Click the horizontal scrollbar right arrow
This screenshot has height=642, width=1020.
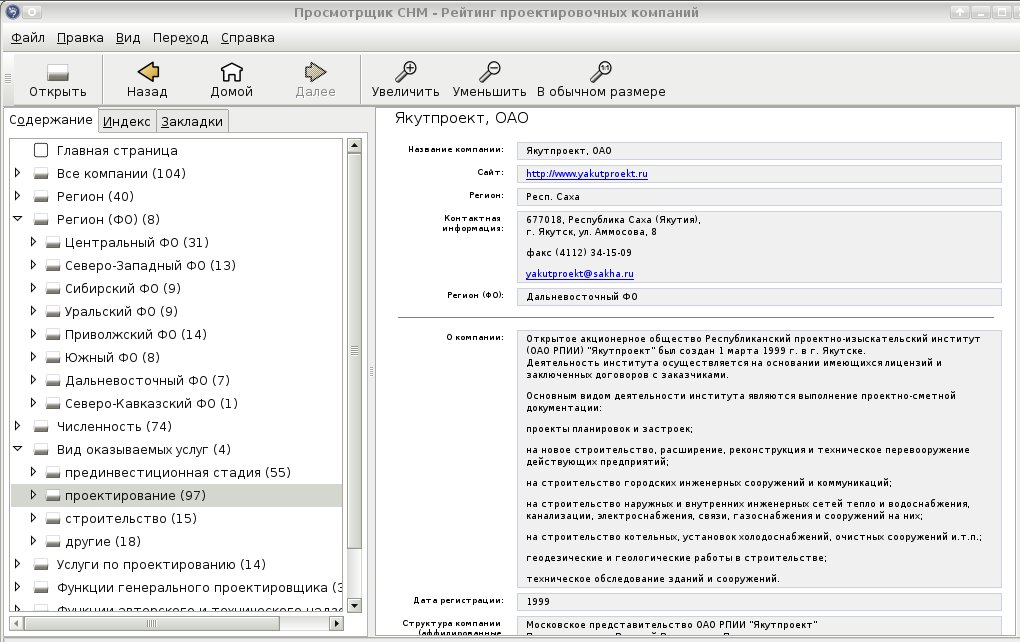point(336,623)
